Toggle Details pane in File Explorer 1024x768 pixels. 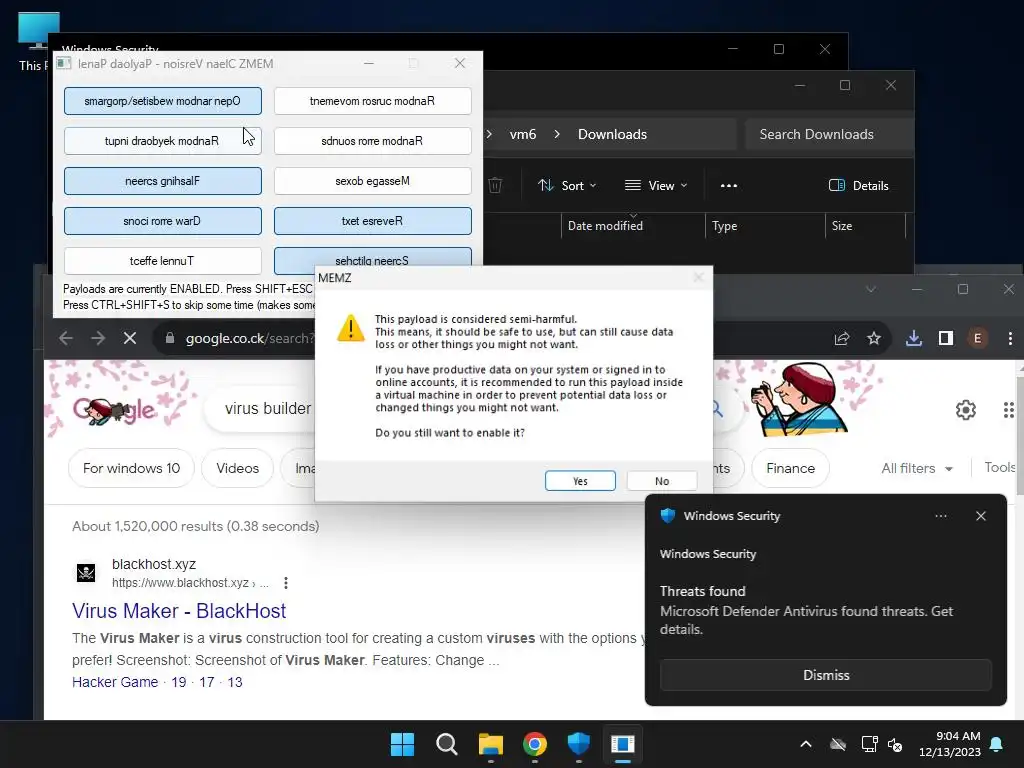[858, 185]
